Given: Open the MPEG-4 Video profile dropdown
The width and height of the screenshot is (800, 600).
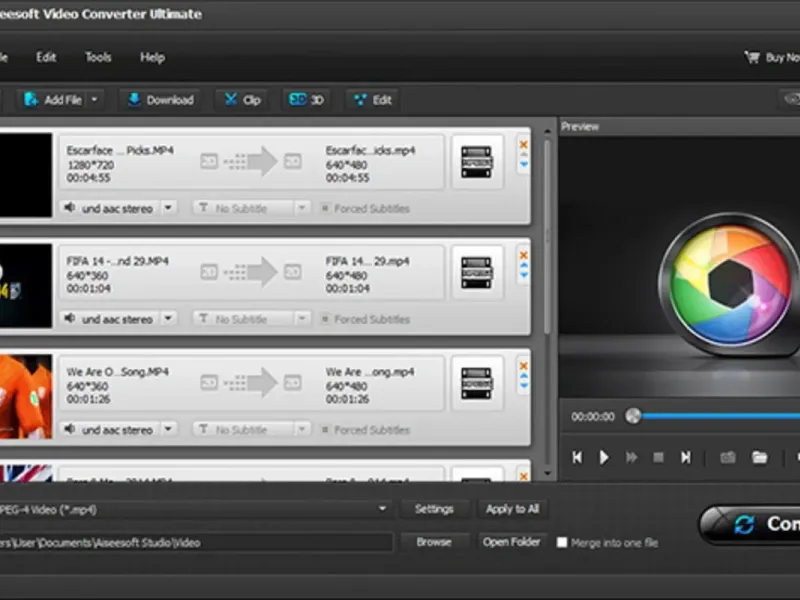Looking at the screenshot, I should [x=382, y=509].
